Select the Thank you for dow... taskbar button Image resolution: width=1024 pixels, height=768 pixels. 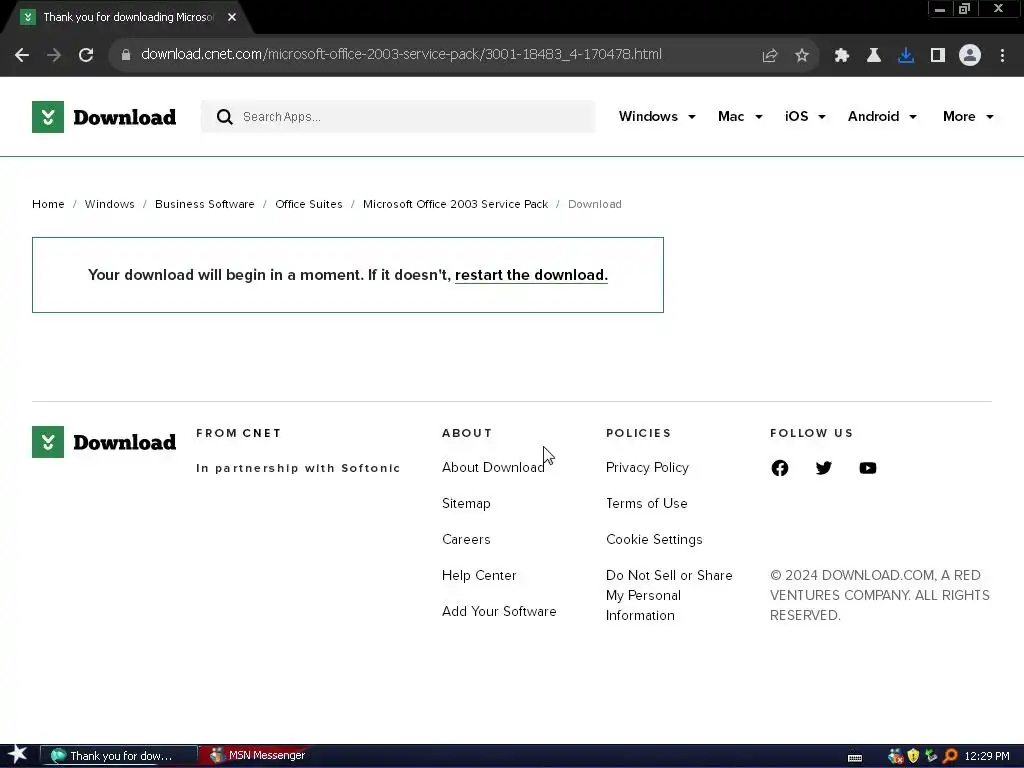[119, 756]
